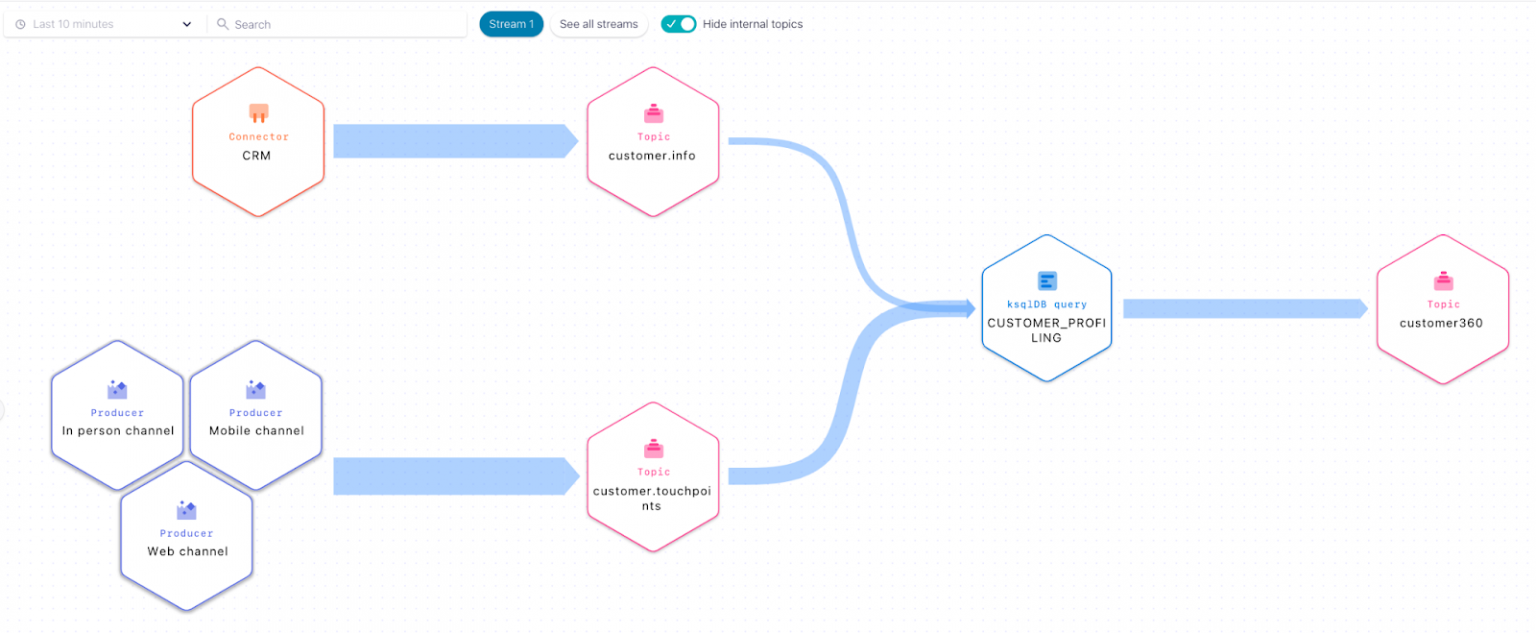Switch to the Stream 1 tab

click(511, 23)
